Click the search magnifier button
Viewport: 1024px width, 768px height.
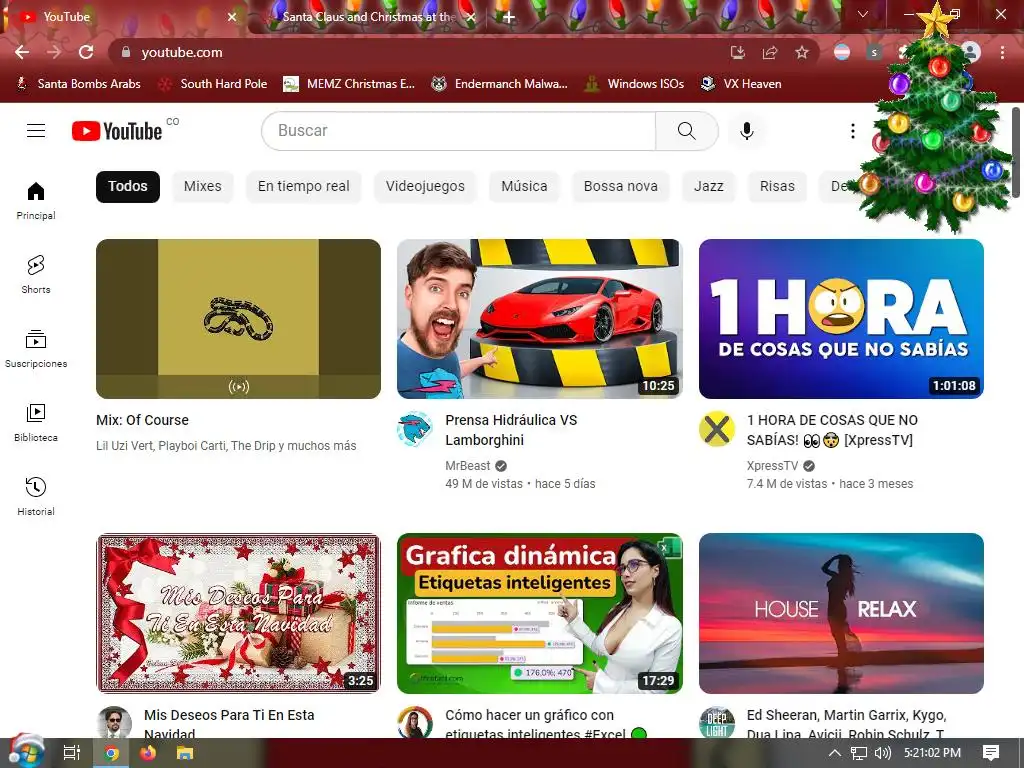point(686,131)
